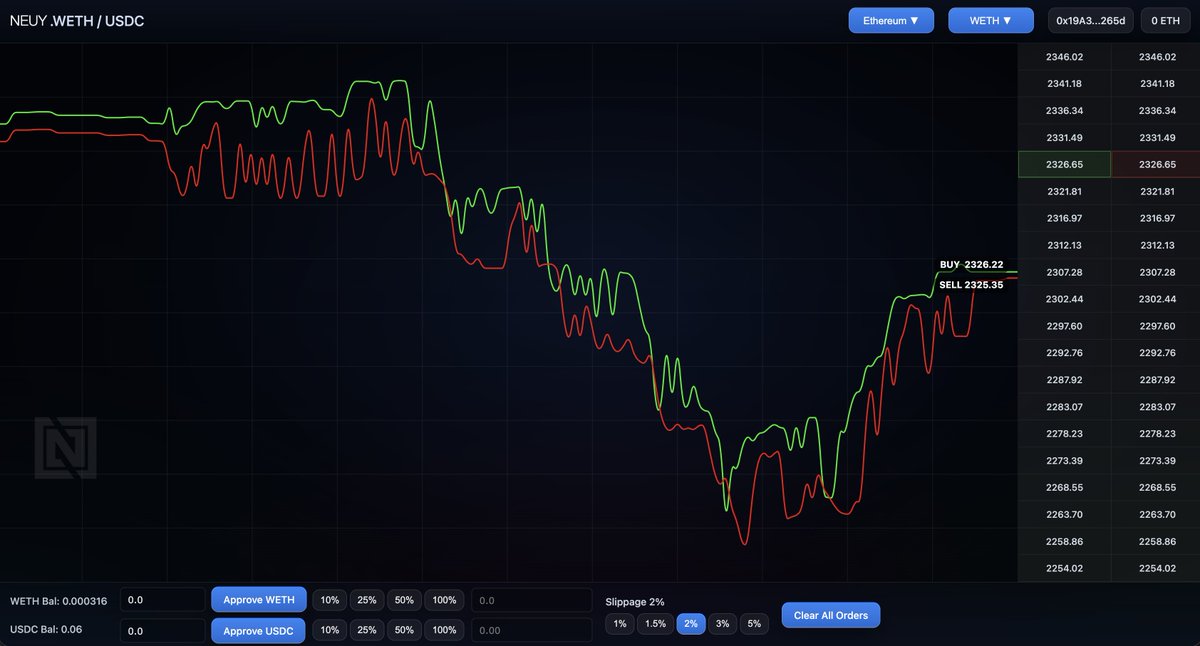Click the BUY 2326.22 price label
Screen dimensions: 1200x646
971,265
